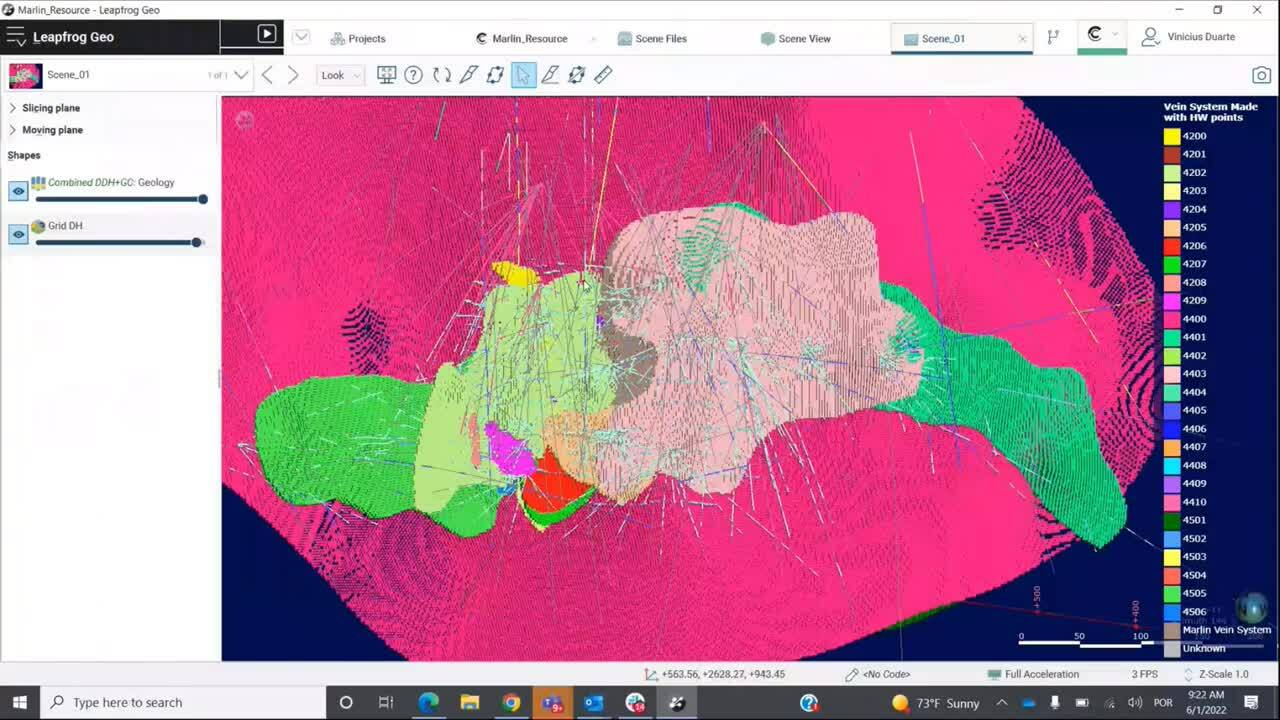
Task: Select the polyline pencil tool
Action: click(550, 75)
